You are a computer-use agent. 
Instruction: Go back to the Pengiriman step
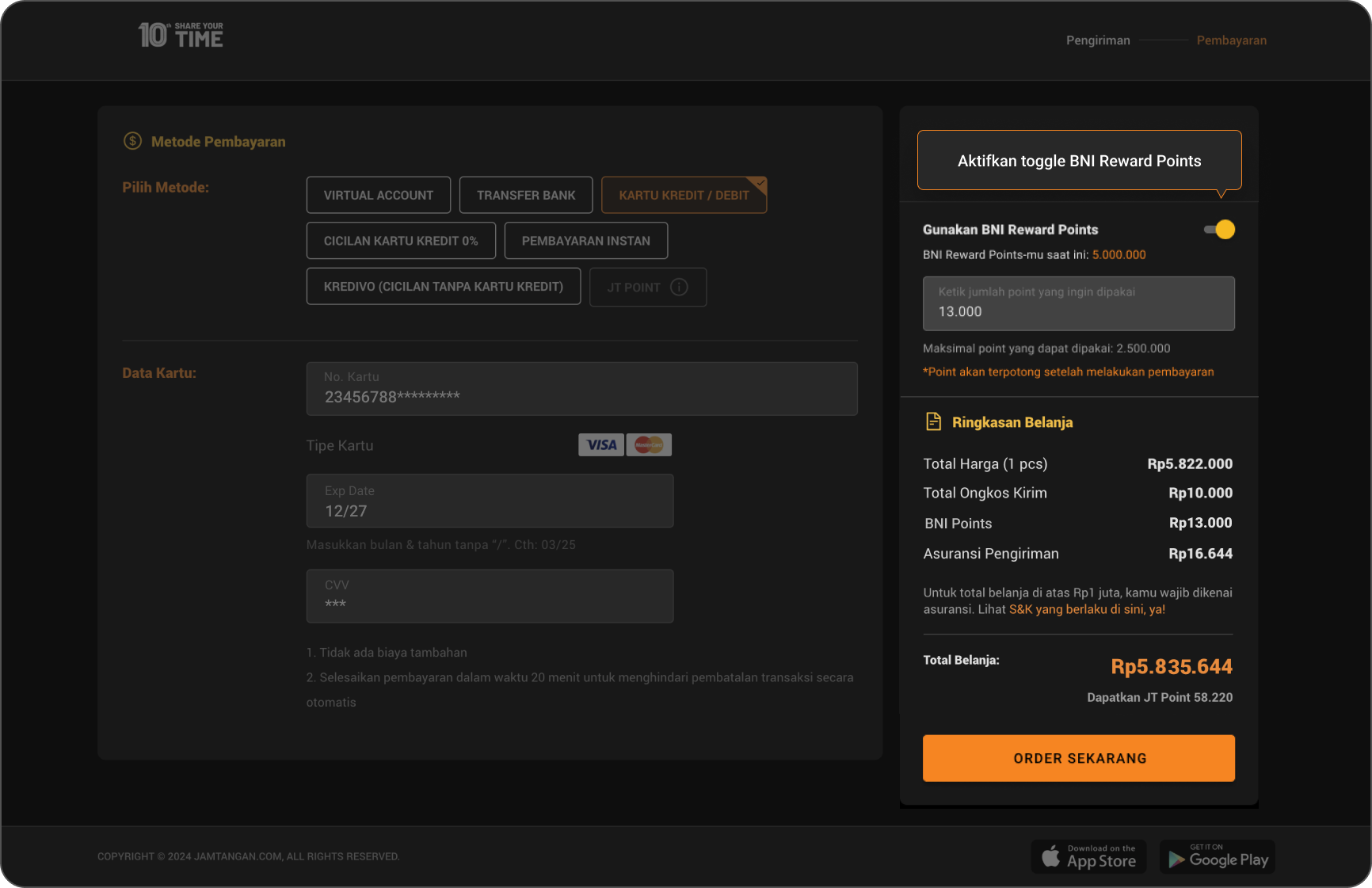(1098, 40)
